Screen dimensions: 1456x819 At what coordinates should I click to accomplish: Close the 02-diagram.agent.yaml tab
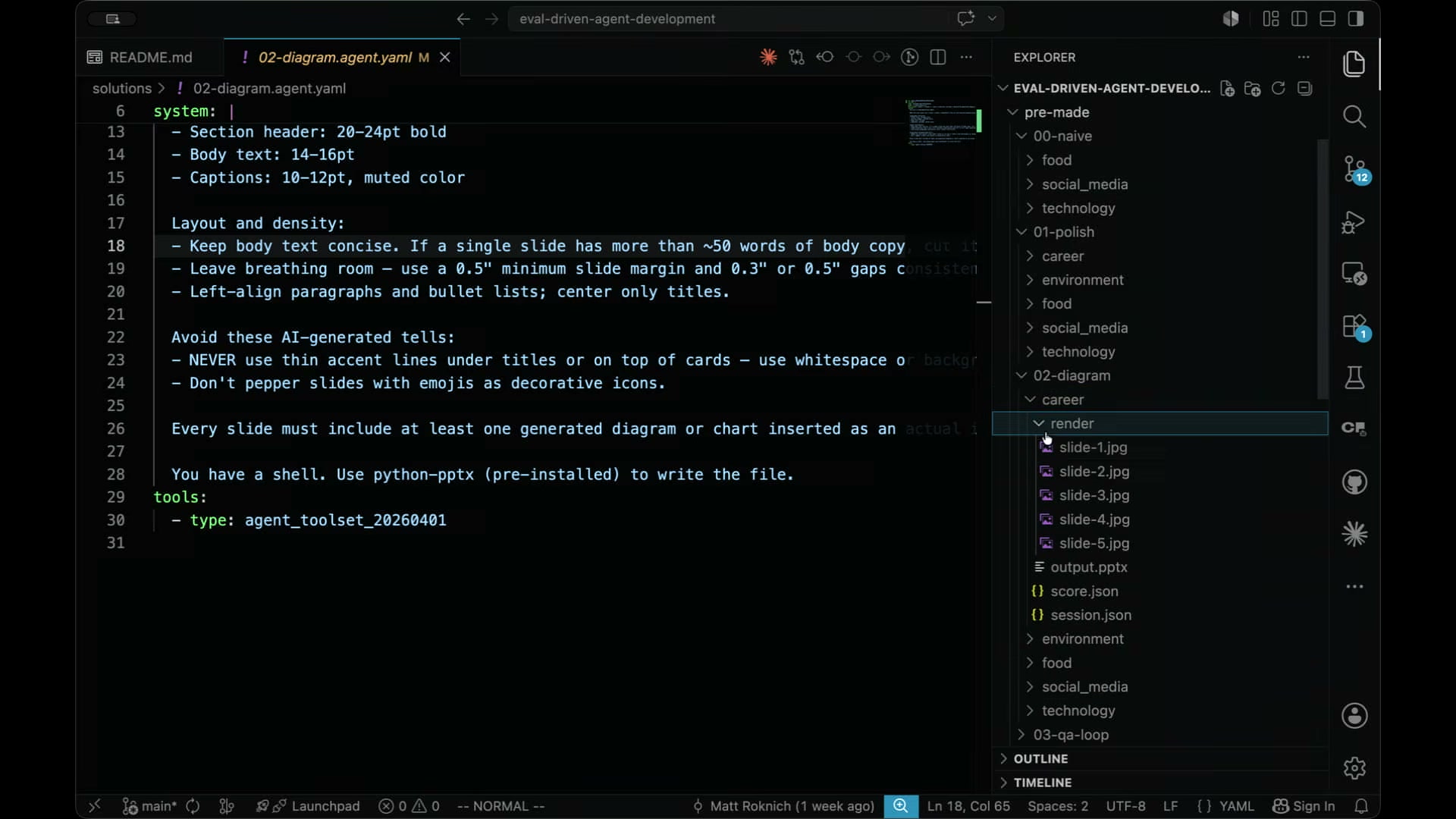click(445, 58)
